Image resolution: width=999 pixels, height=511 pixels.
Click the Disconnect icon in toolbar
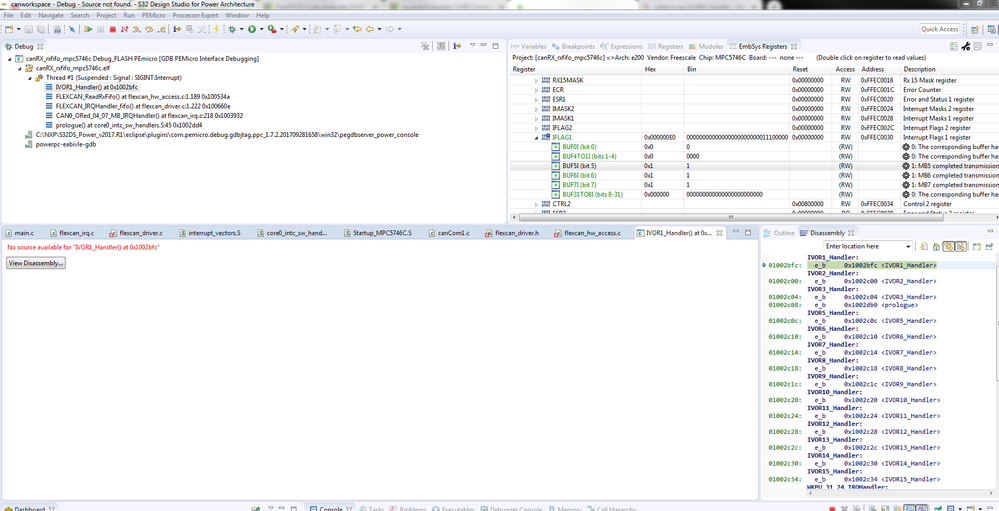pyautogui.click(x=124, y=29)
